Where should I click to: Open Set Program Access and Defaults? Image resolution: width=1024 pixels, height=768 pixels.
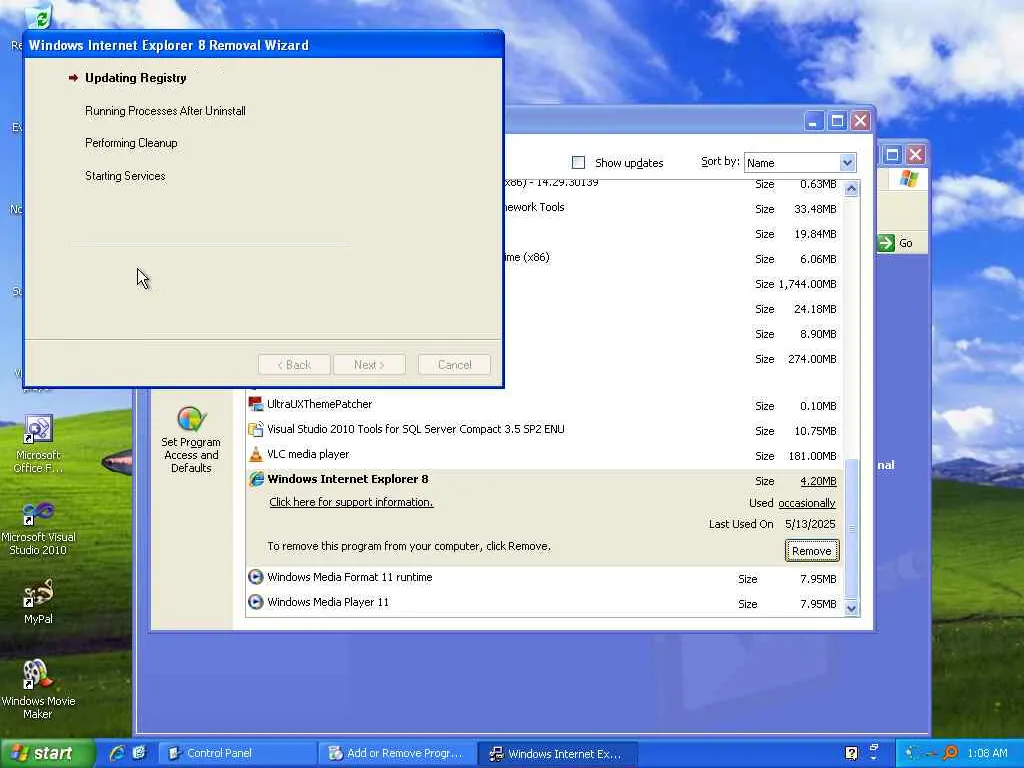191,440
